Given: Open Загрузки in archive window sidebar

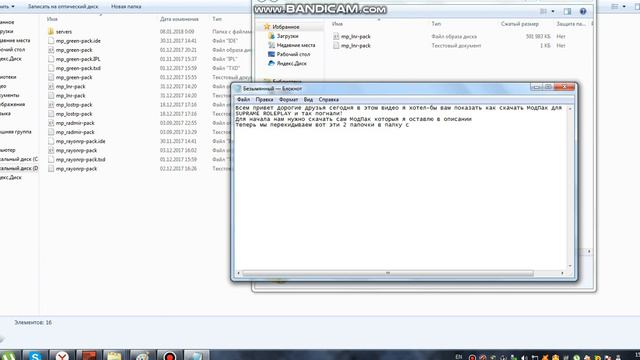Looking at the screenshot, I should coord(287,36).
